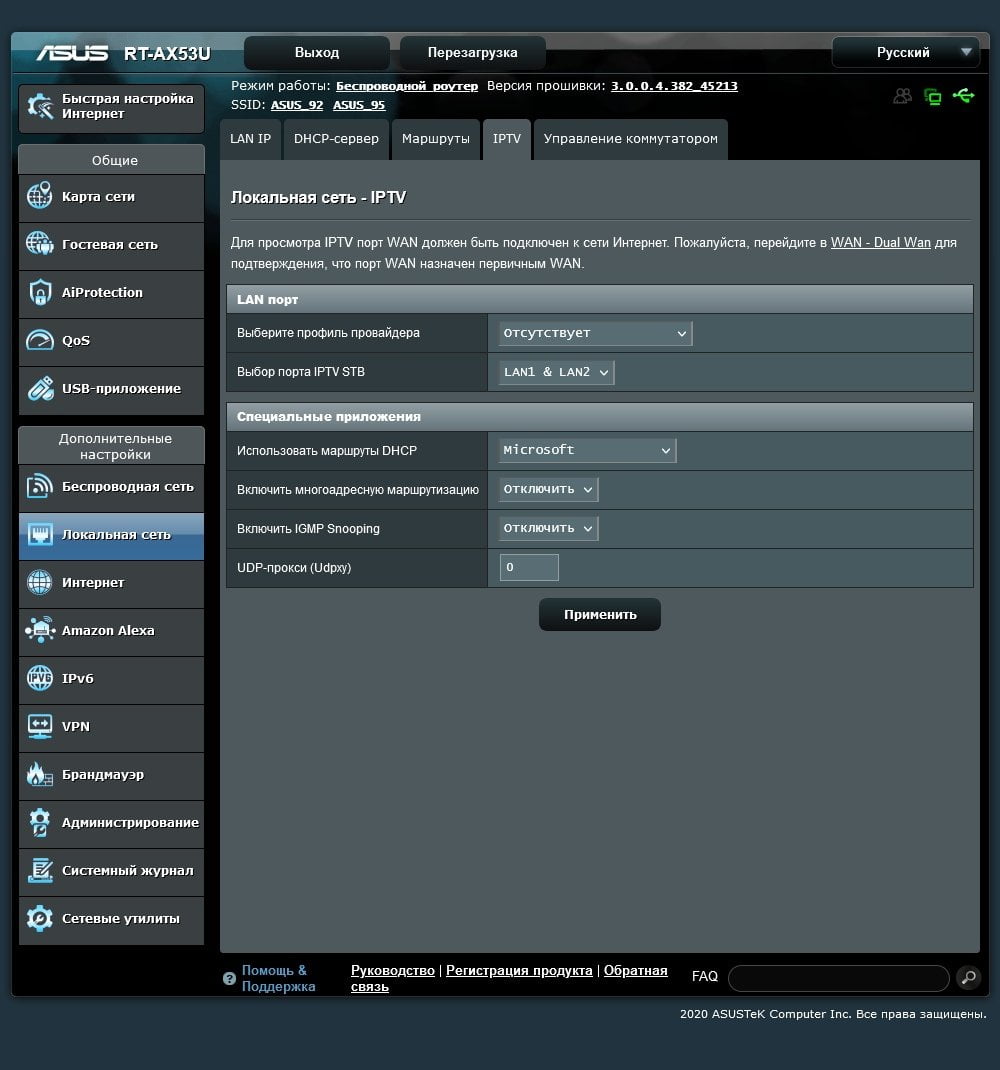Expand the IPTV STB port dropdown
The width and height of the screenshot is (1000, 1070).
coord(556,372)
